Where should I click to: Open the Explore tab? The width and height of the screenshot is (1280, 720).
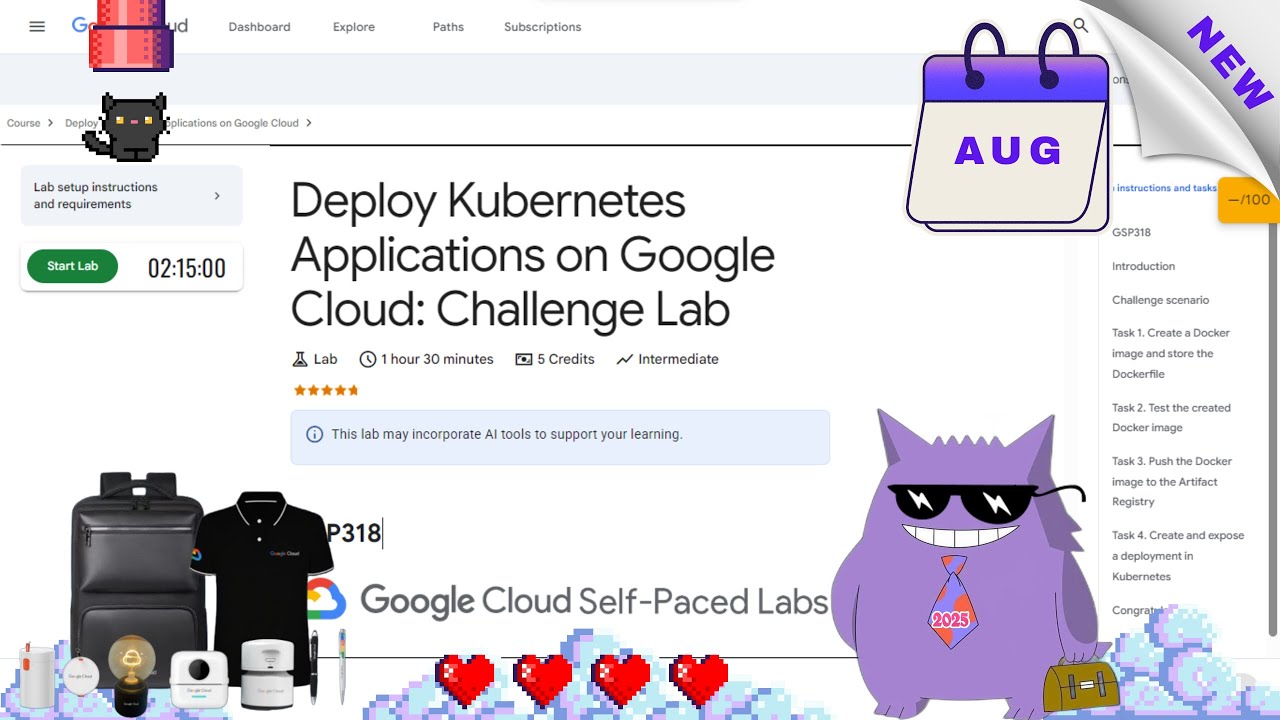[354, 27]
